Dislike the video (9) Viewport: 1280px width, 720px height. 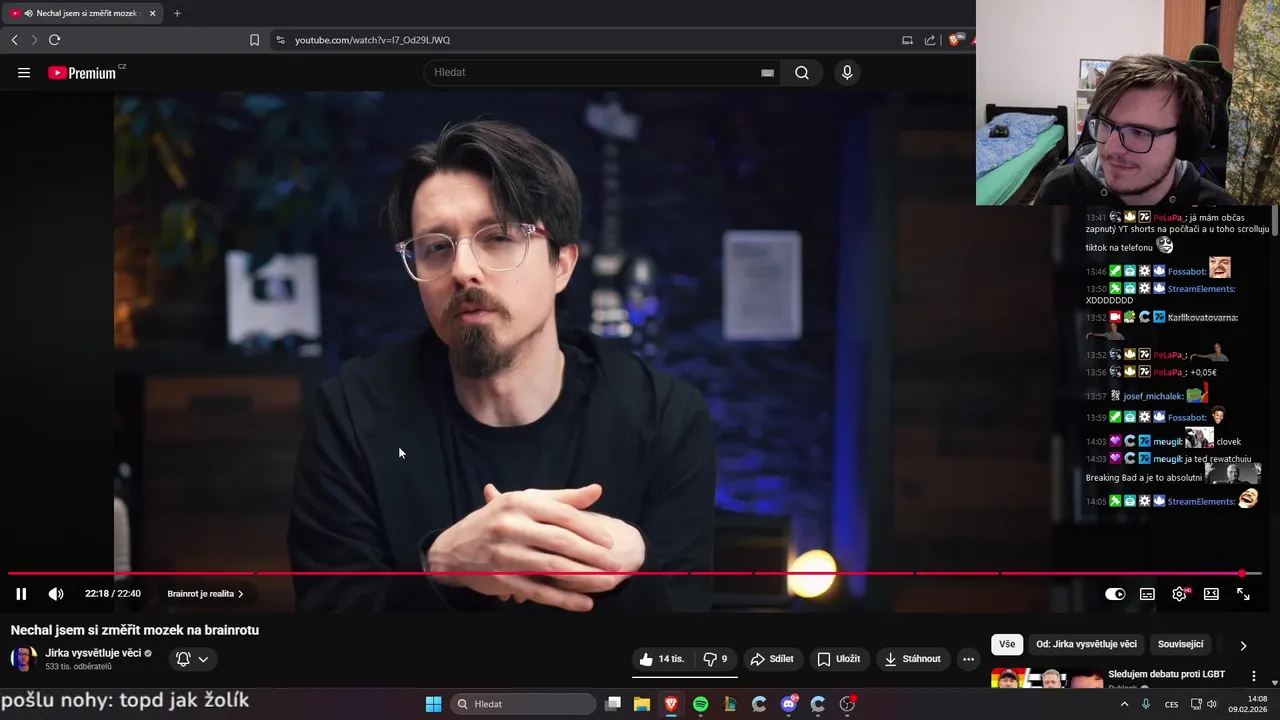(715, 659)
